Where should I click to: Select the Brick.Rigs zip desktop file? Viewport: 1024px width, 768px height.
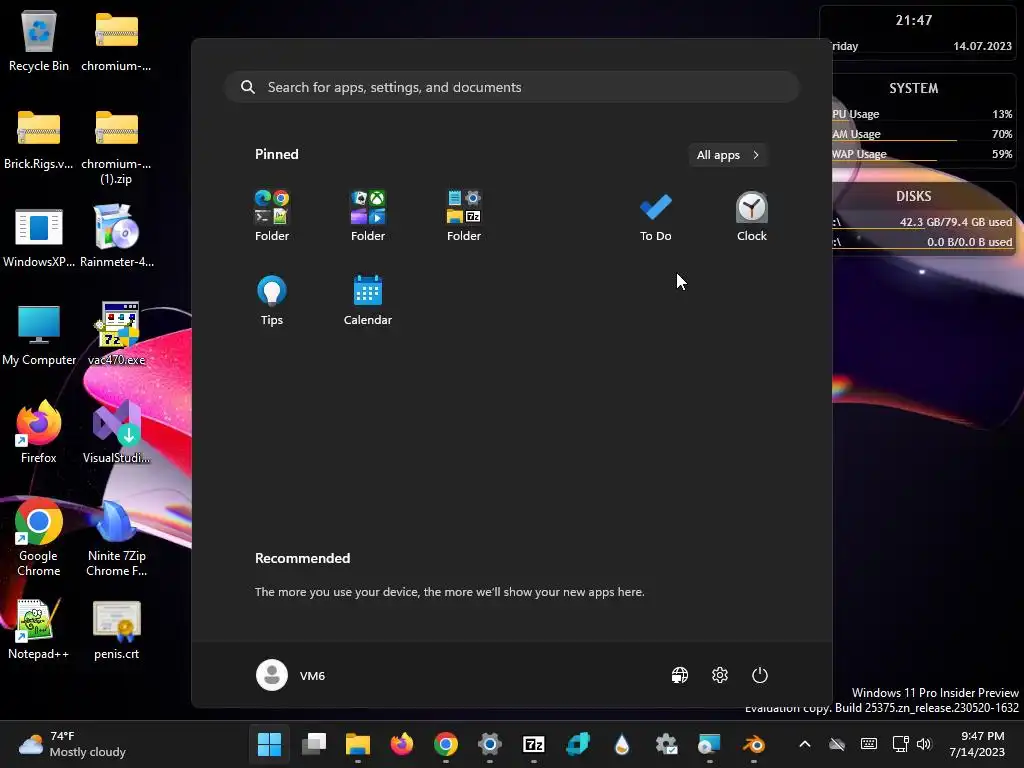(39, 138)
